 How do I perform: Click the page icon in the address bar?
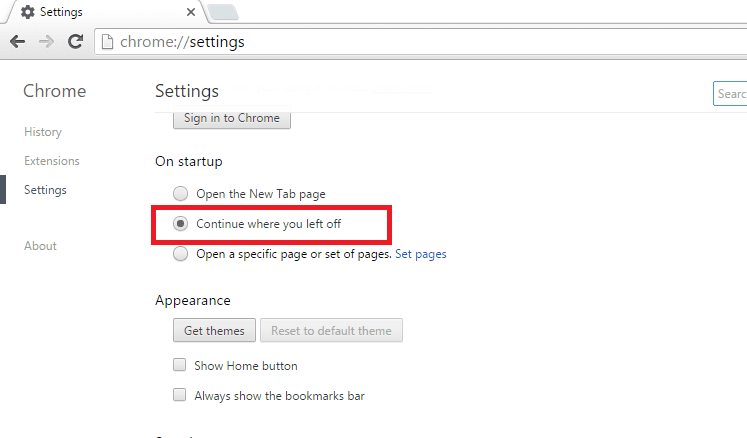(108, 42)
